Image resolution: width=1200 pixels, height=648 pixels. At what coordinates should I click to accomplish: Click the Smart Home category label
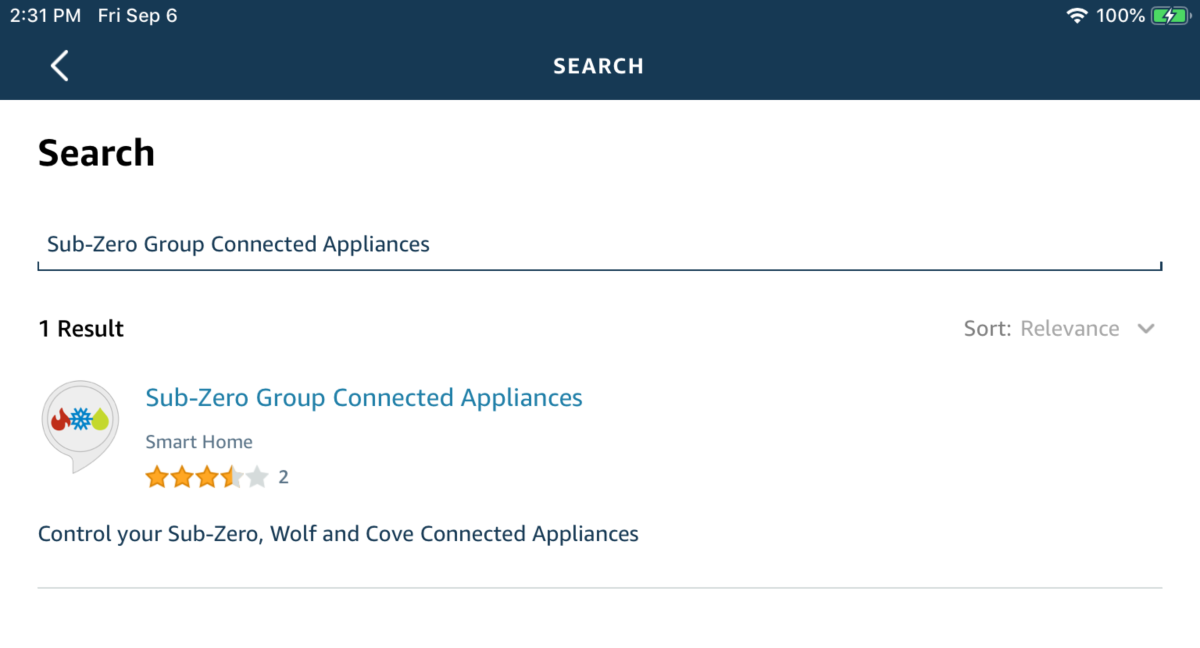(x=199, y=442)
